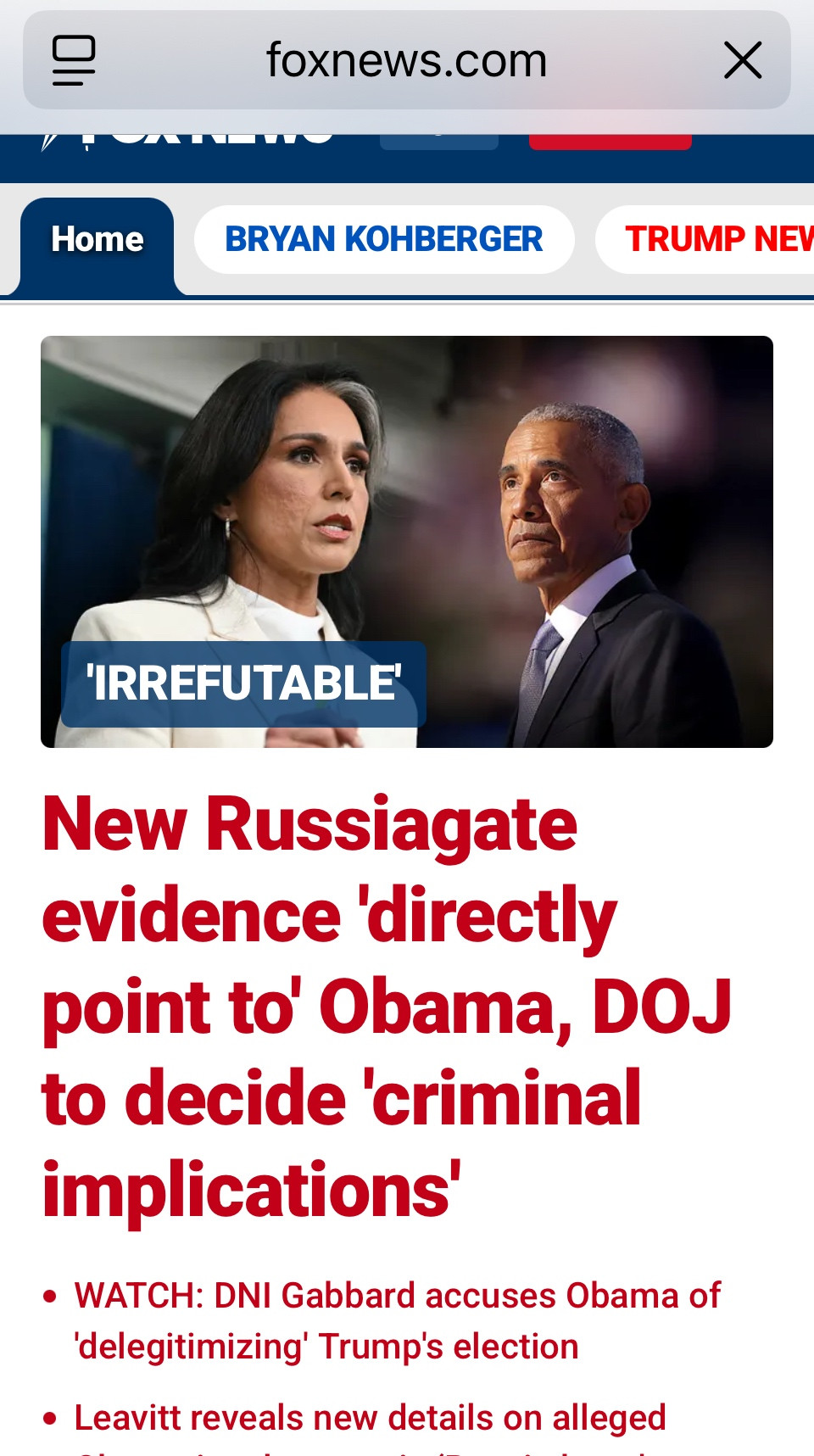Tap the 'IRREFUTABLE' label on the photo
The width and height of the screenshot is (814, 1456).
[x=243, y=683]
